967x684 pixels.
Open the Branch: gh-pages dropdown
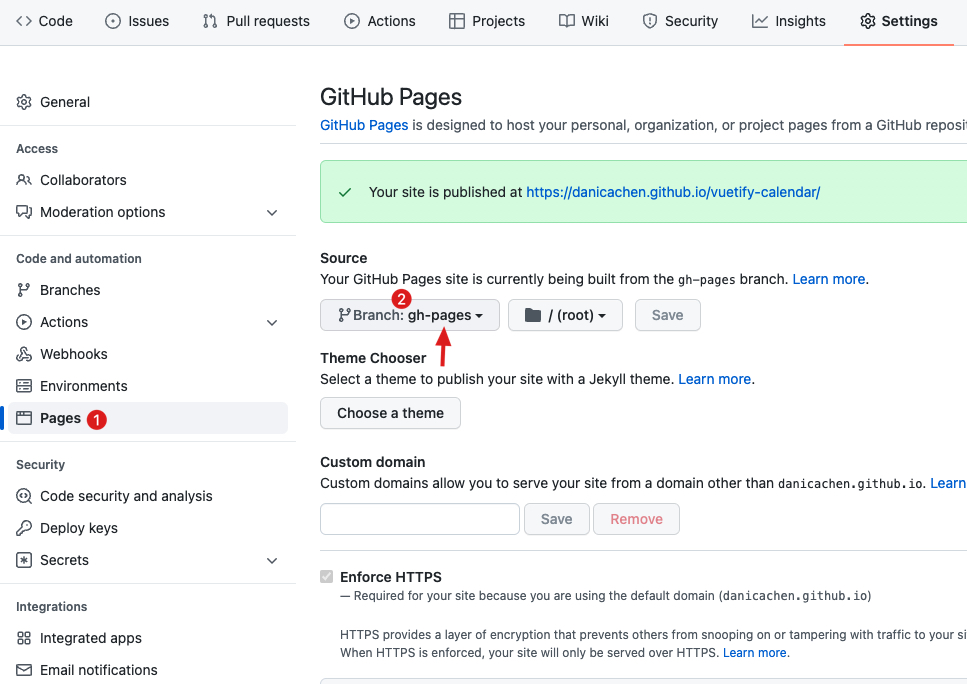pos(410,315)
